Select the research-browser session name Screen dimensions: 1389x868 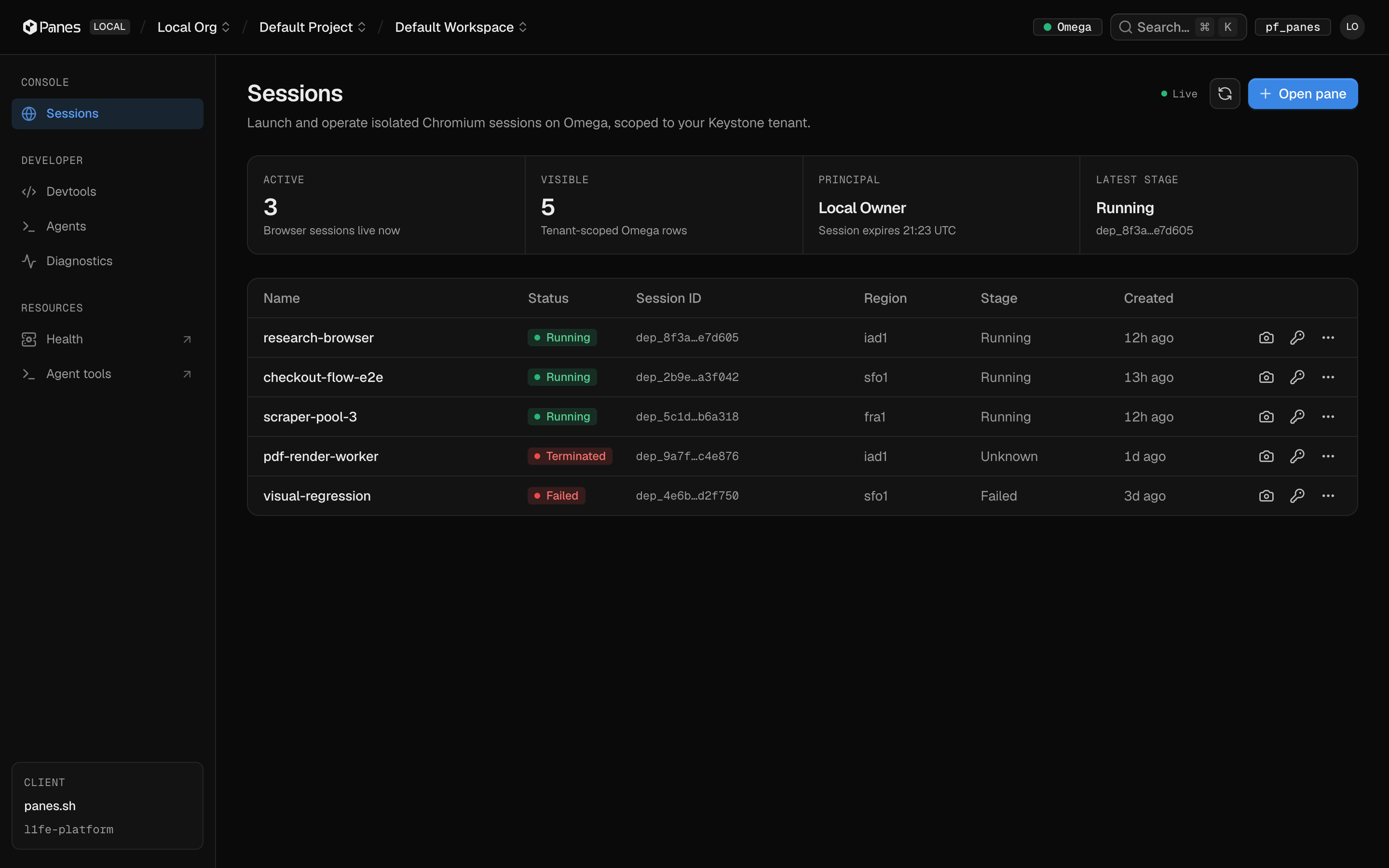pos(318,338)
